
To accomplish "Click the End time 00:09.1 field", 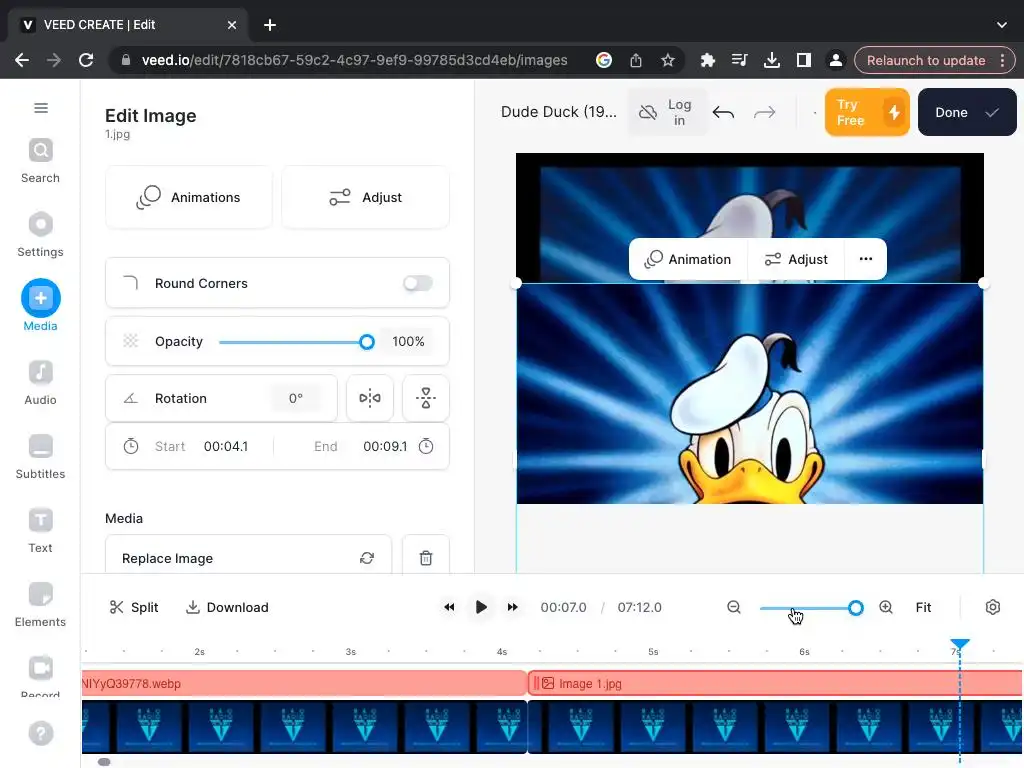I will click(385, 446).
